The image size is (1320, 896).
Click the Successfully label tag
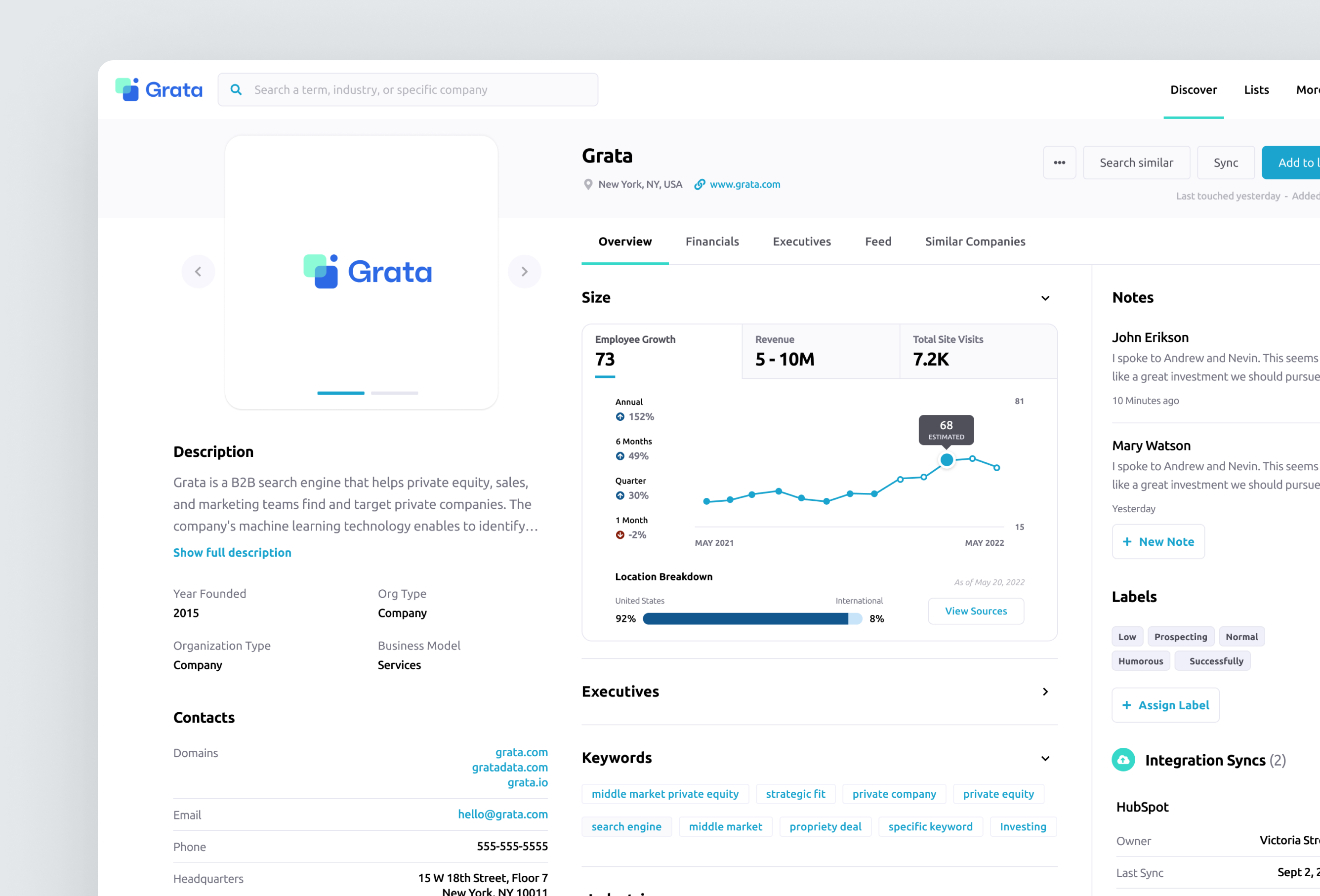(1213, 661)
